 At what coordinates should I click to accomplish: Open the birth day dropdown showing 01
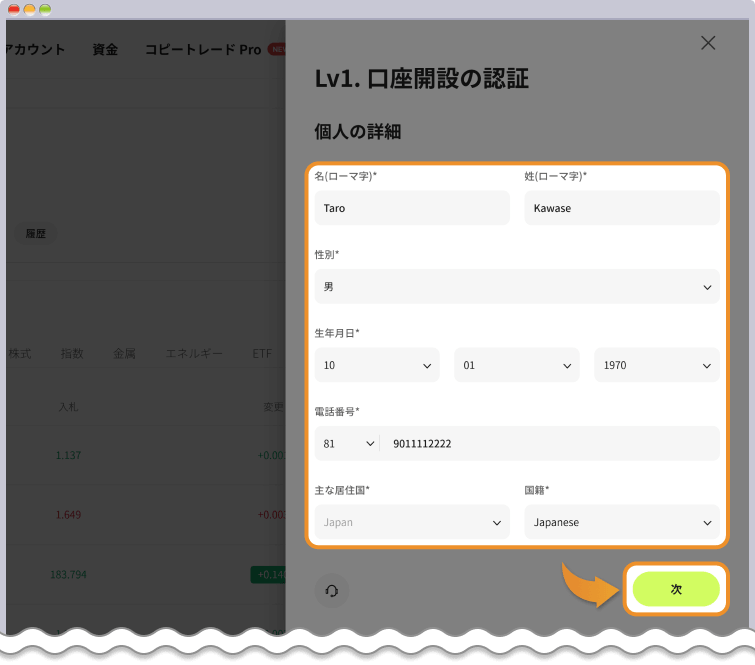[517, 365]
